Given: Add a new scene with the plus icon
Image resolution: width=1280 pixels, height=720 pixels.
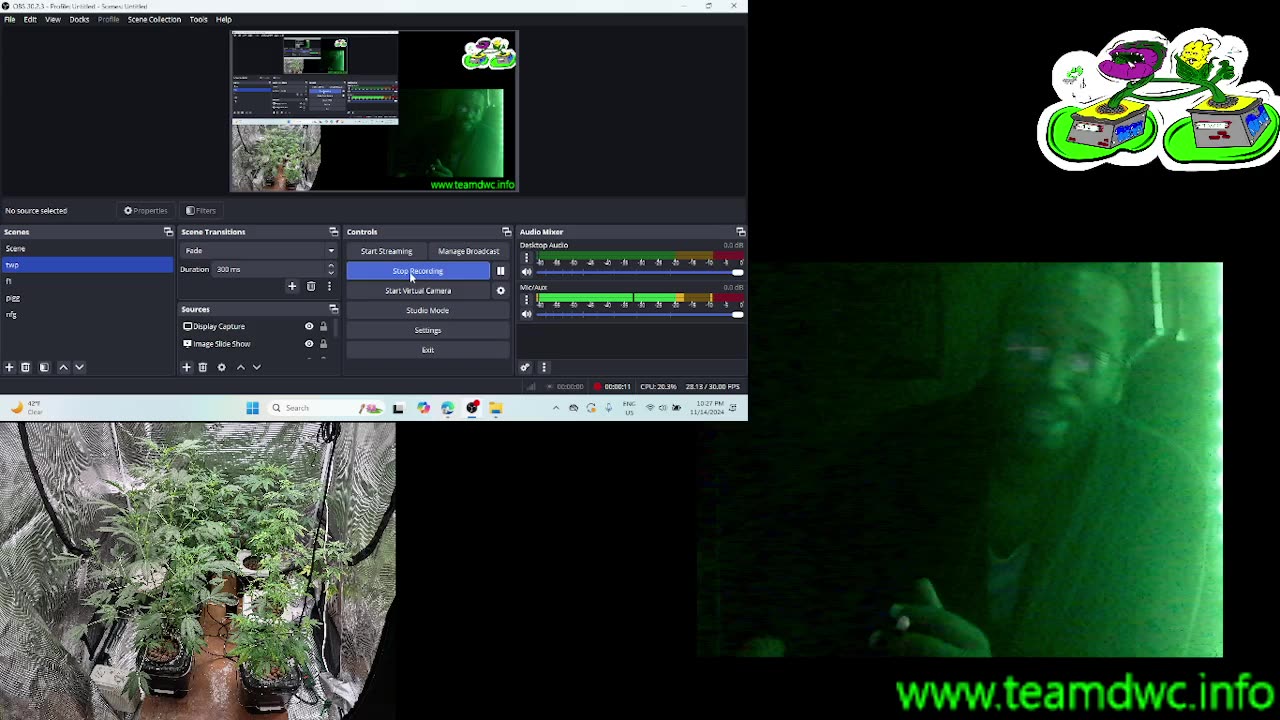Looking at the screenshot, I should click(x=9, y=367).
